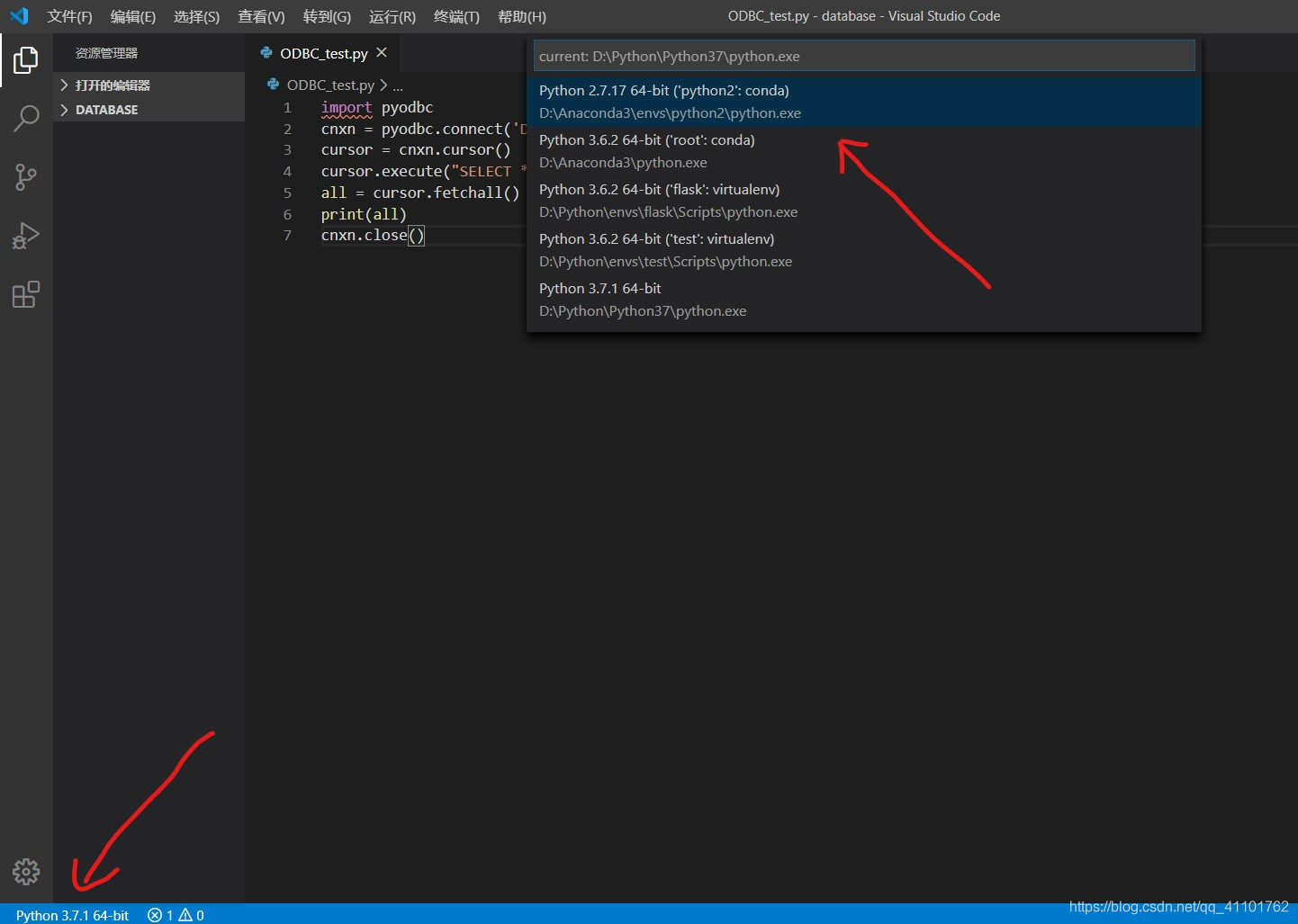Open the settings gear in the activity bar
Screen dimensions: 1298x924
[25, 872]
